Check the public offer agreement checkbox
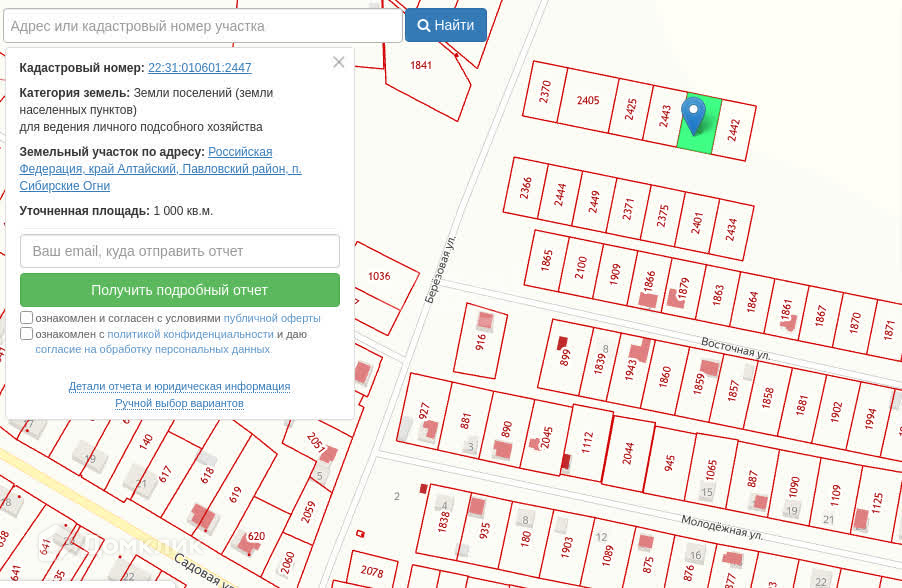 tap(26, 318)
